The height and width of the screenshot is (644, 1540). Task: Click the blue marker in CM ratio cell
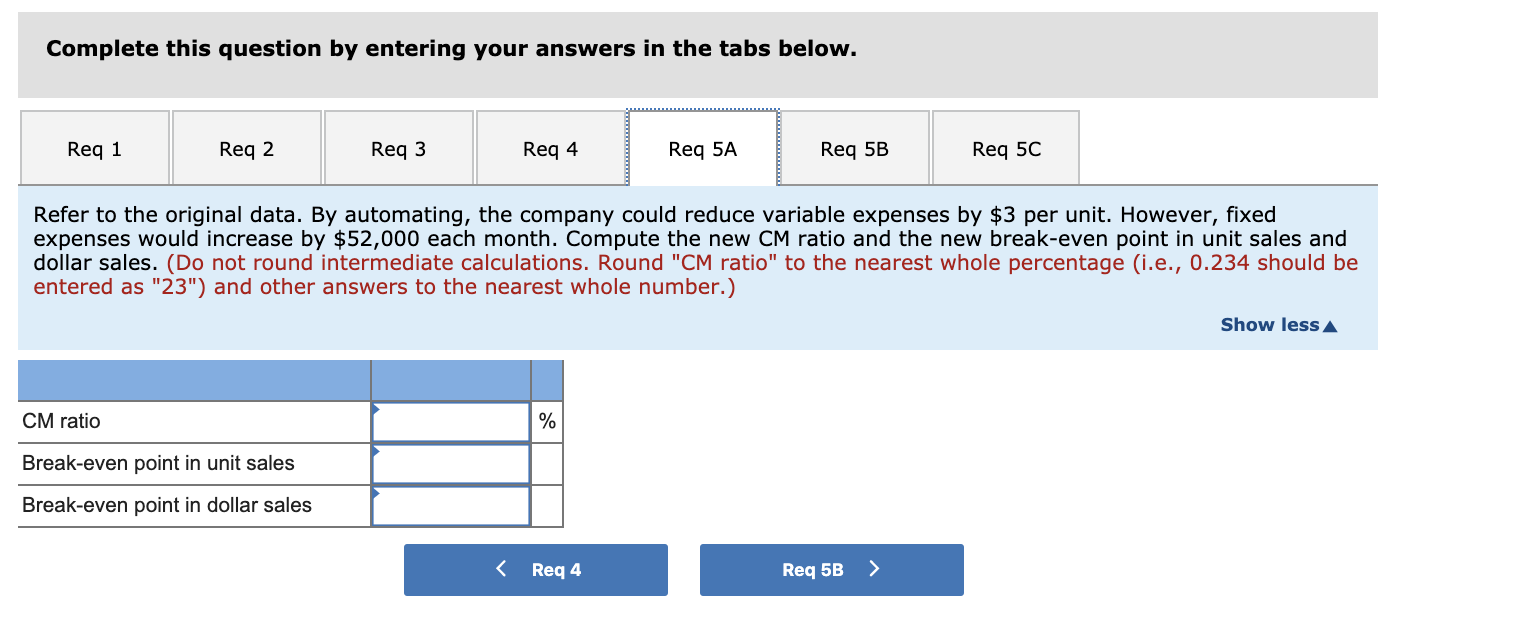pyautogui.click(x=377, y=408)
